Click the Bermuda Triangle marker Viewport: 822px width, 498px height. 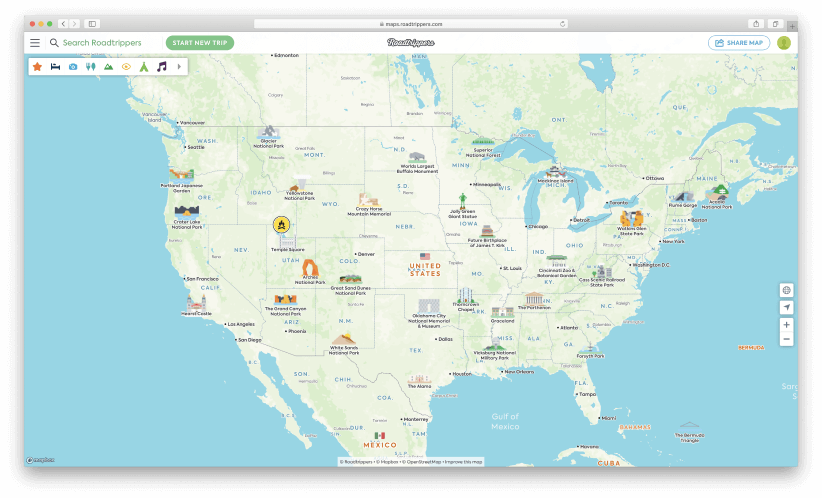pyautogui.click(x=689, y=425)
